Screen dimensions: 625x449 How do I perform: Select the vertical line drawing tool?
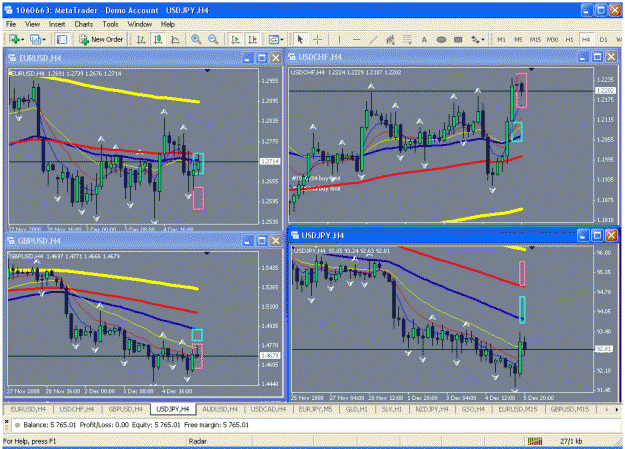[339, 39]
